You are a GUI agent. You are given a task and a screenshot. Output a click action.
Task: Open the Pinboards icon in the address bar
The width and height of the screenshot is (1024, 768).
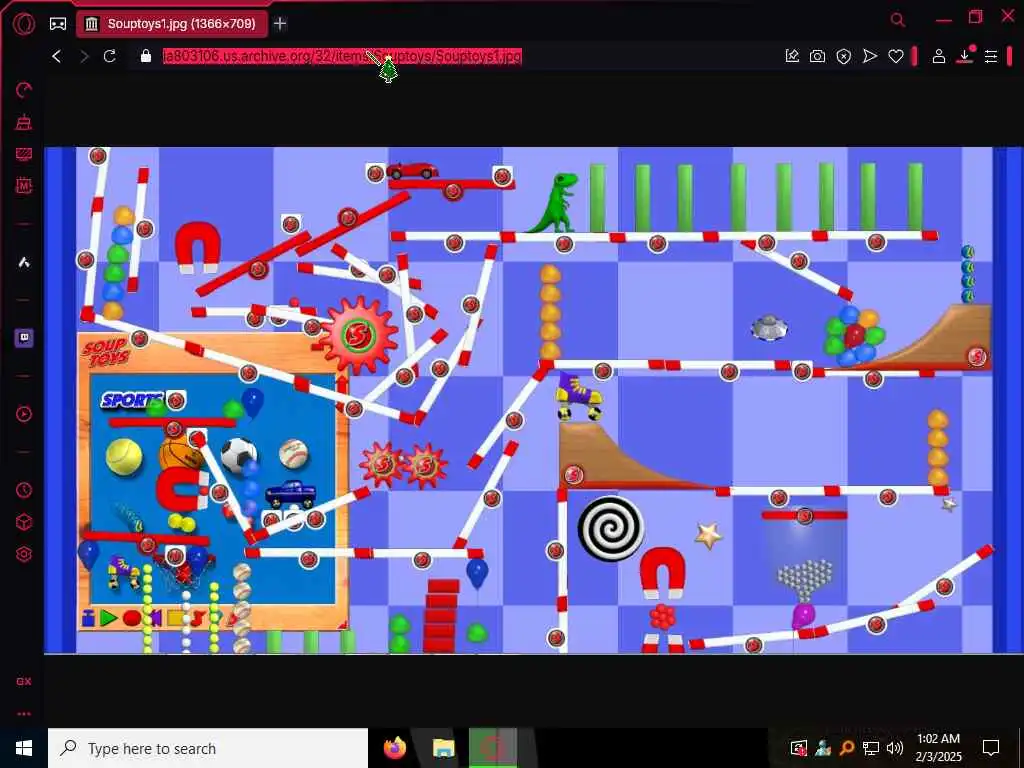tap(792, 56)
